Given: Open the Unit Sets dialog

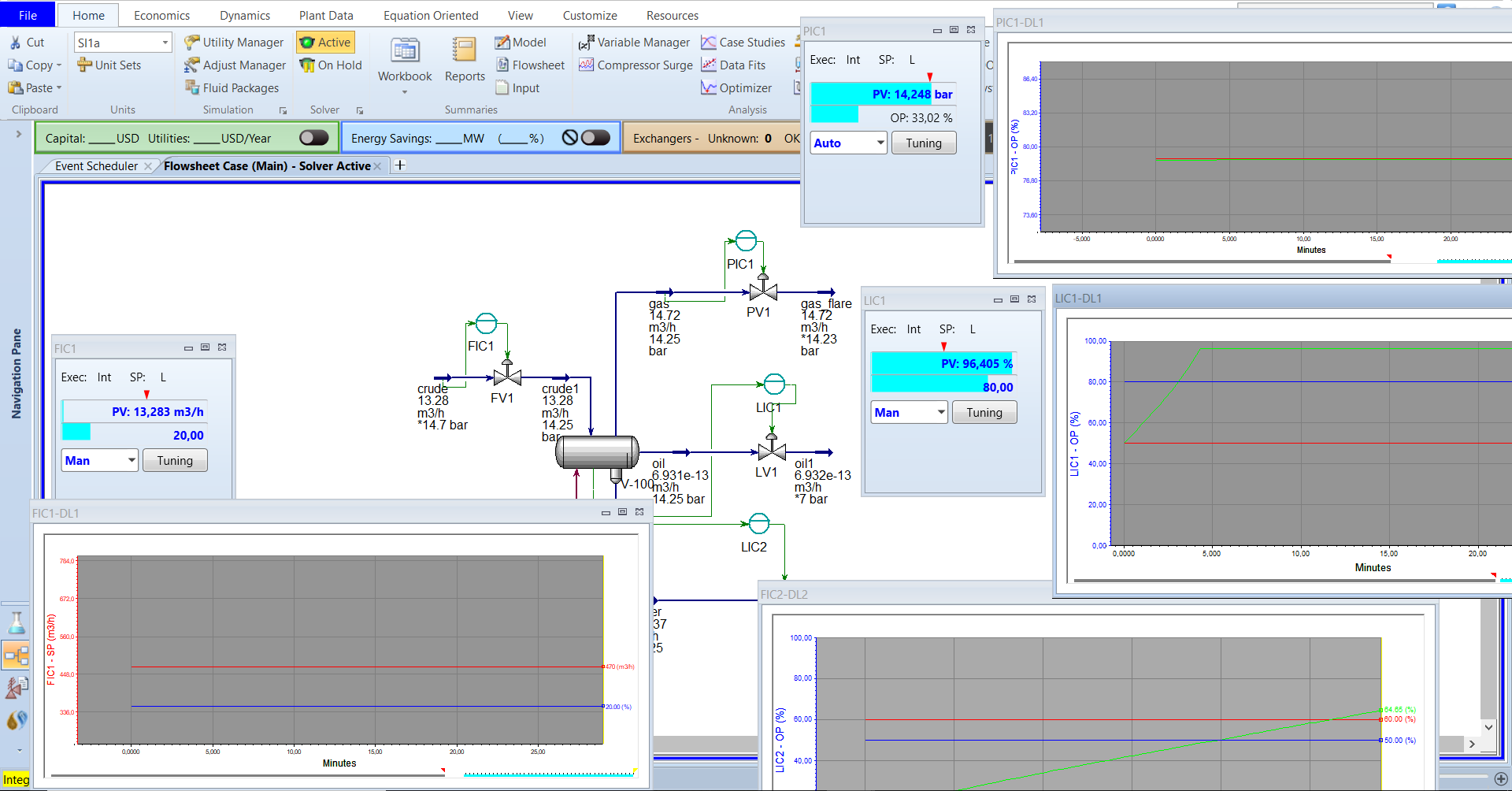Looking at the screenshot, I should pos(109,65).
